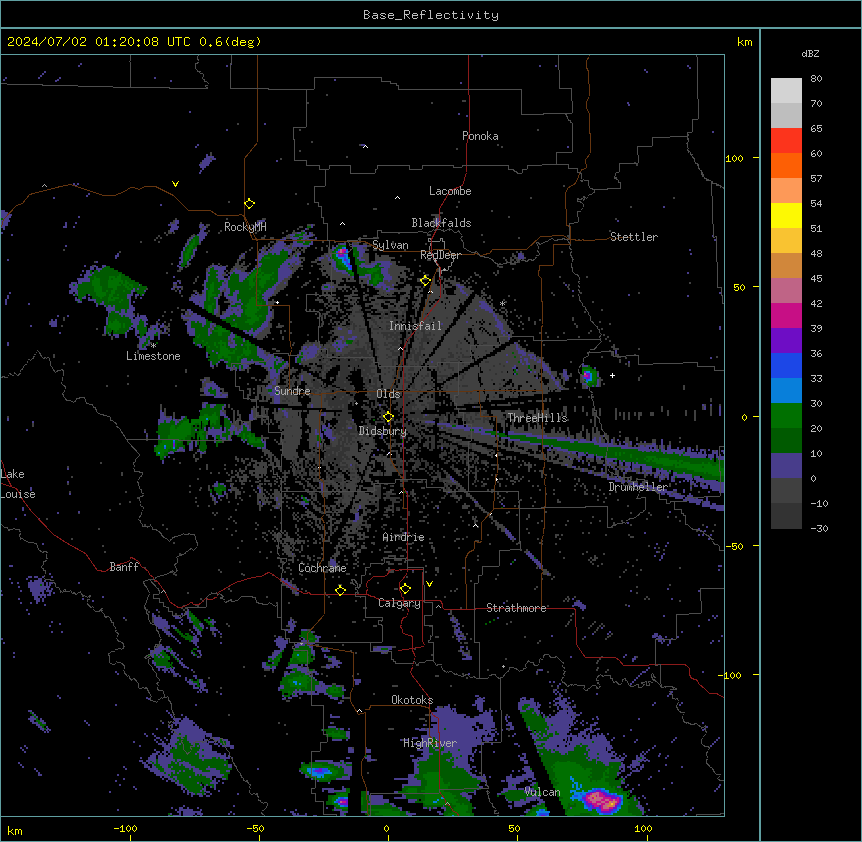
Task: Click the yellow diamond marker above Calgary label
Action: point(405,589)
